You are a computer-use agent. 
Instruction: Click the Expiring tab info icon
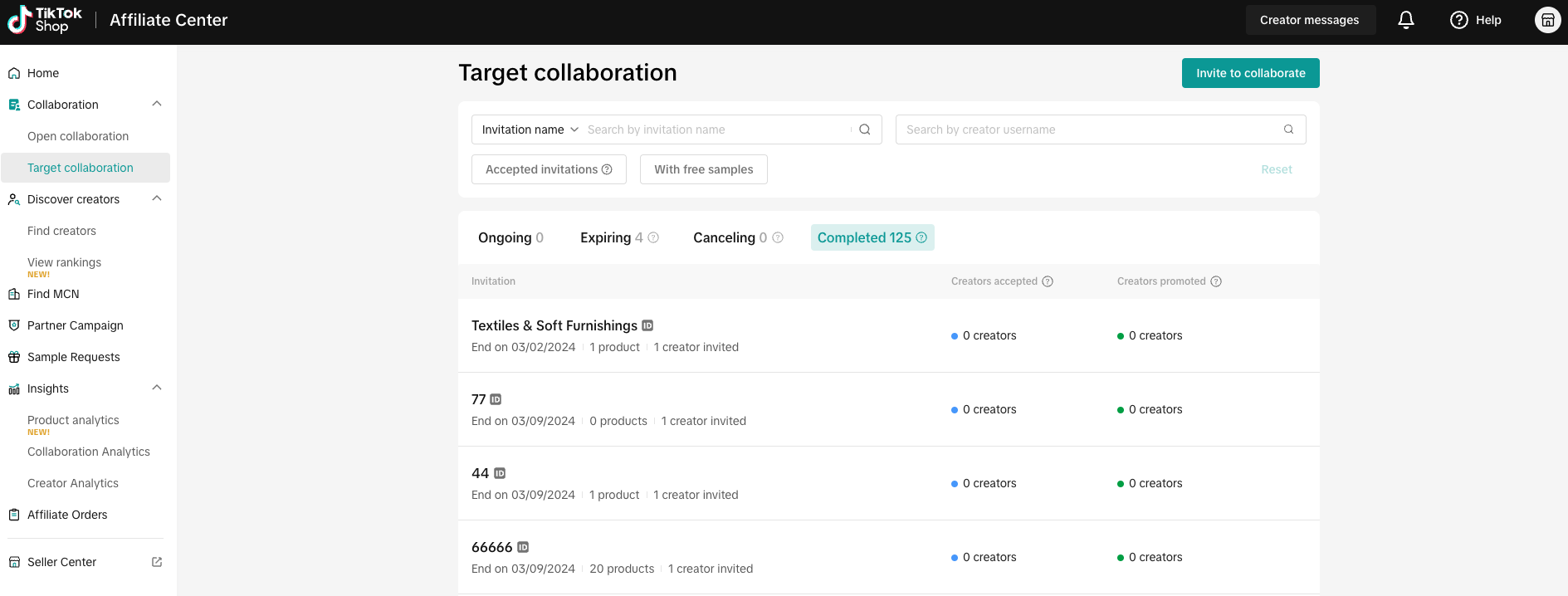click(x=653, y=237)
